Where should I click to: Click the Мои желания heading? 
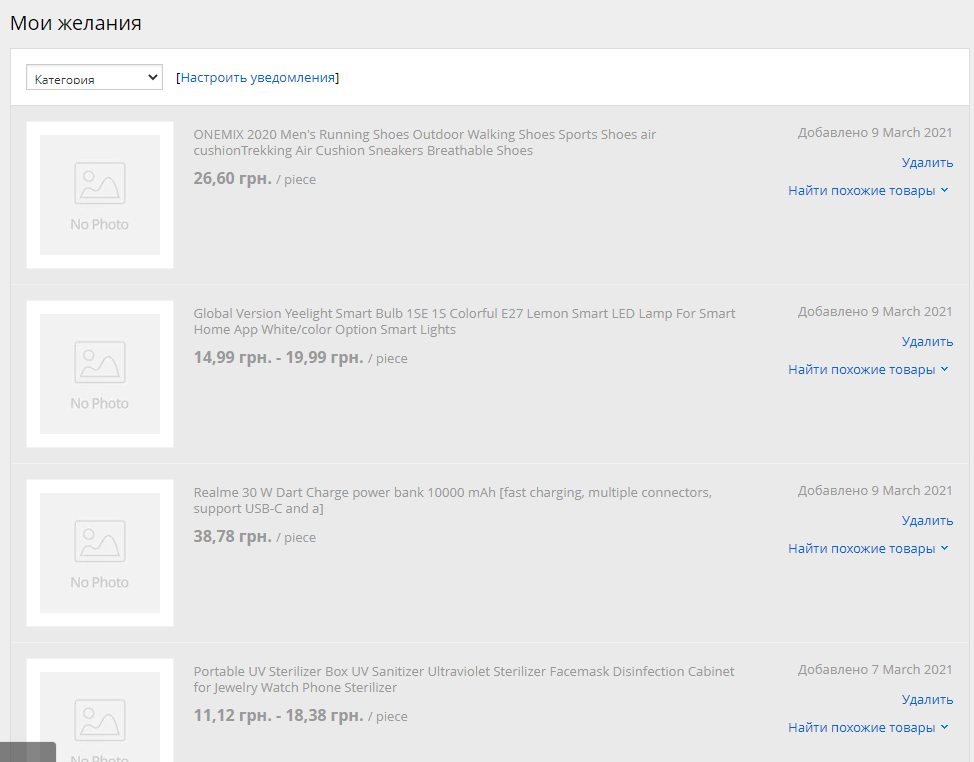click(x=76, y=23)
